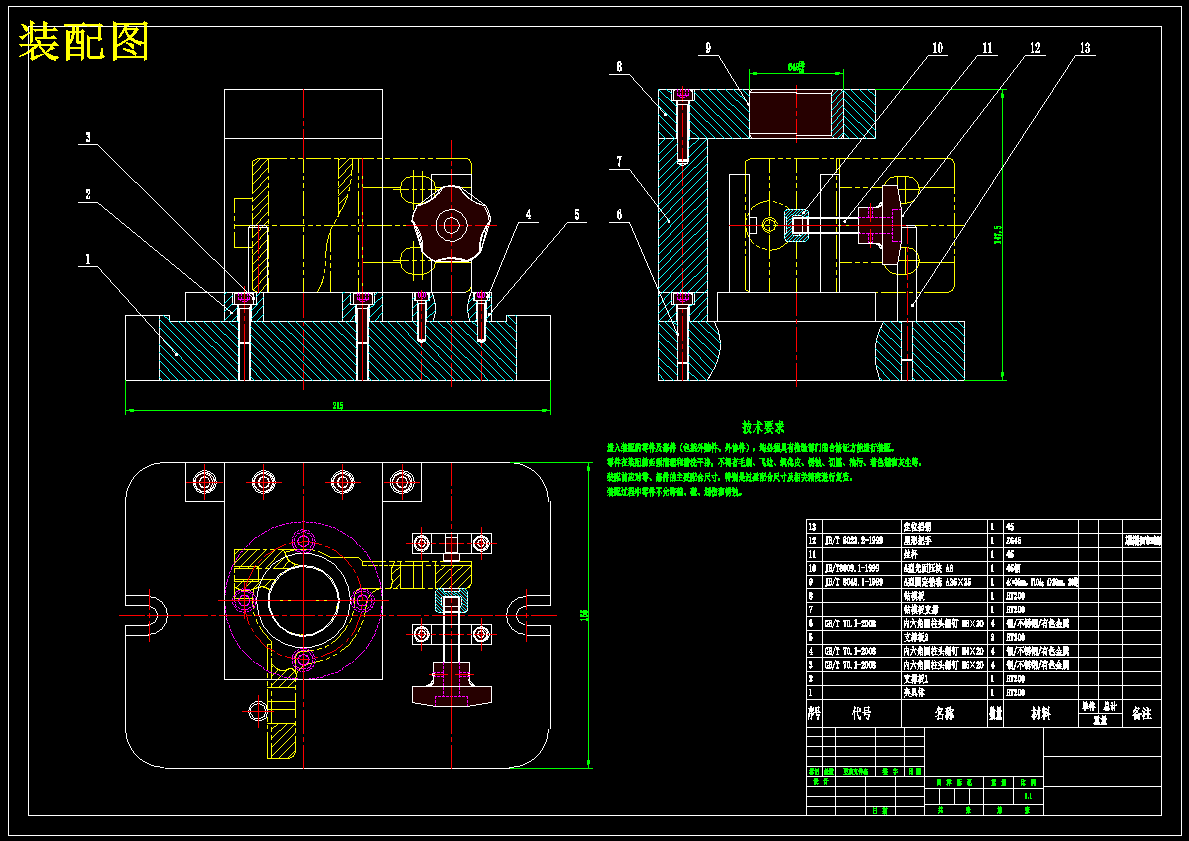Pick the star-shaped knob in the front view
The height and width of the screenshot is (841, 1189).
452,224
